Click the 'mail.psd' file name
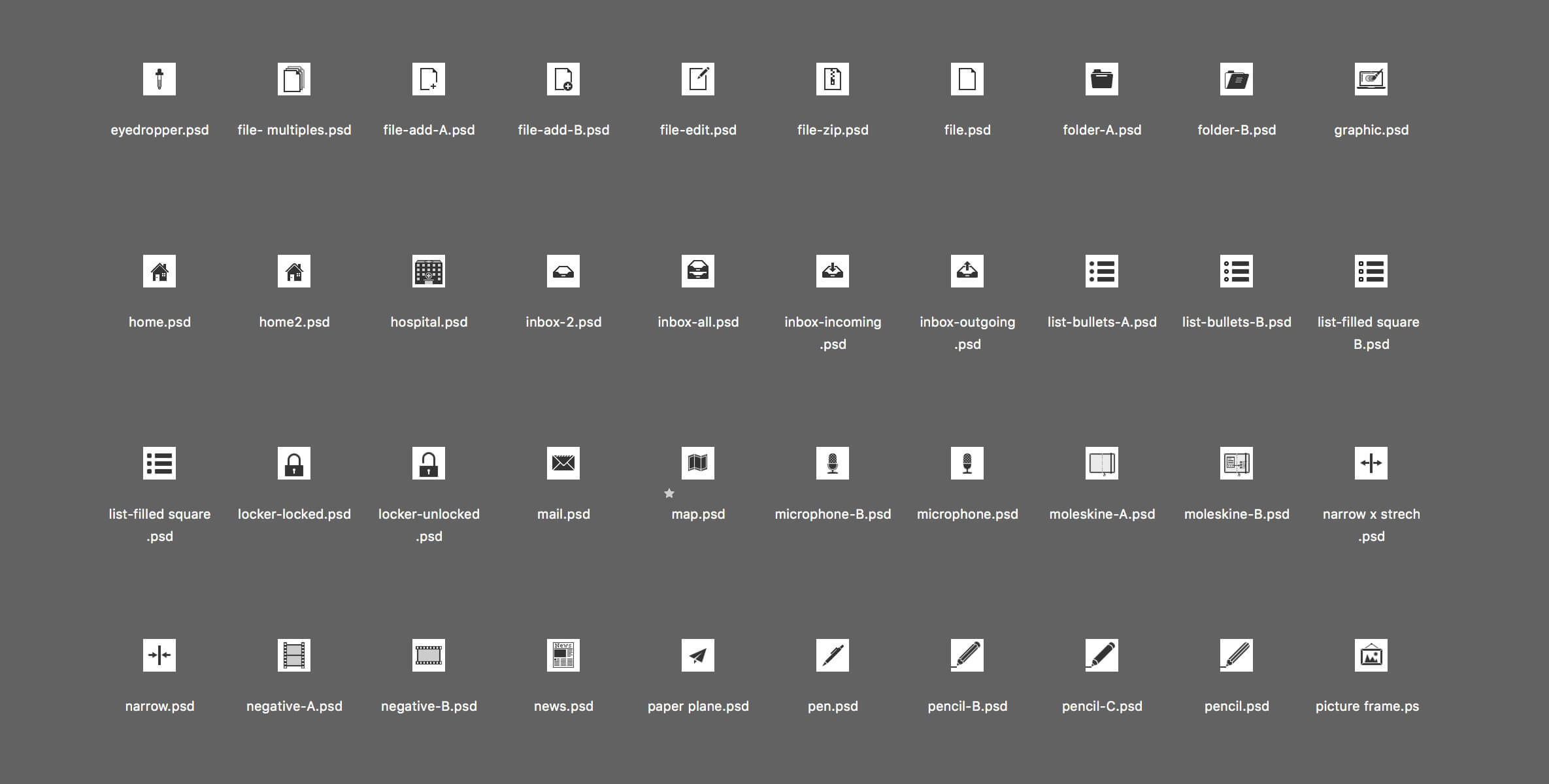Viewport: 1549px width, 784px height. tap(563, 514)
